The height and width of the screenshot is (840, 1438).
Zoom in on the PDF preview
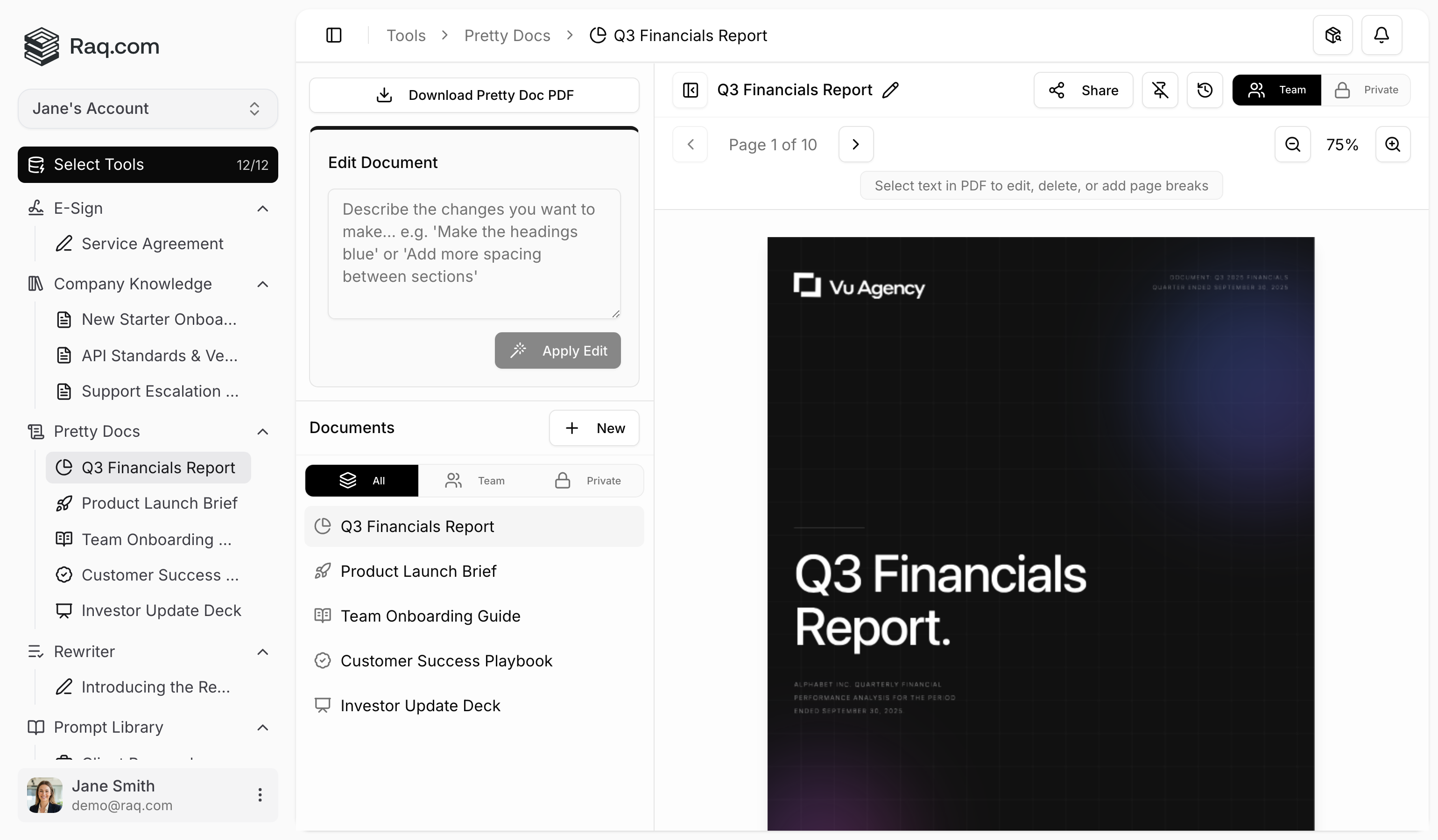click(1392, 144)
